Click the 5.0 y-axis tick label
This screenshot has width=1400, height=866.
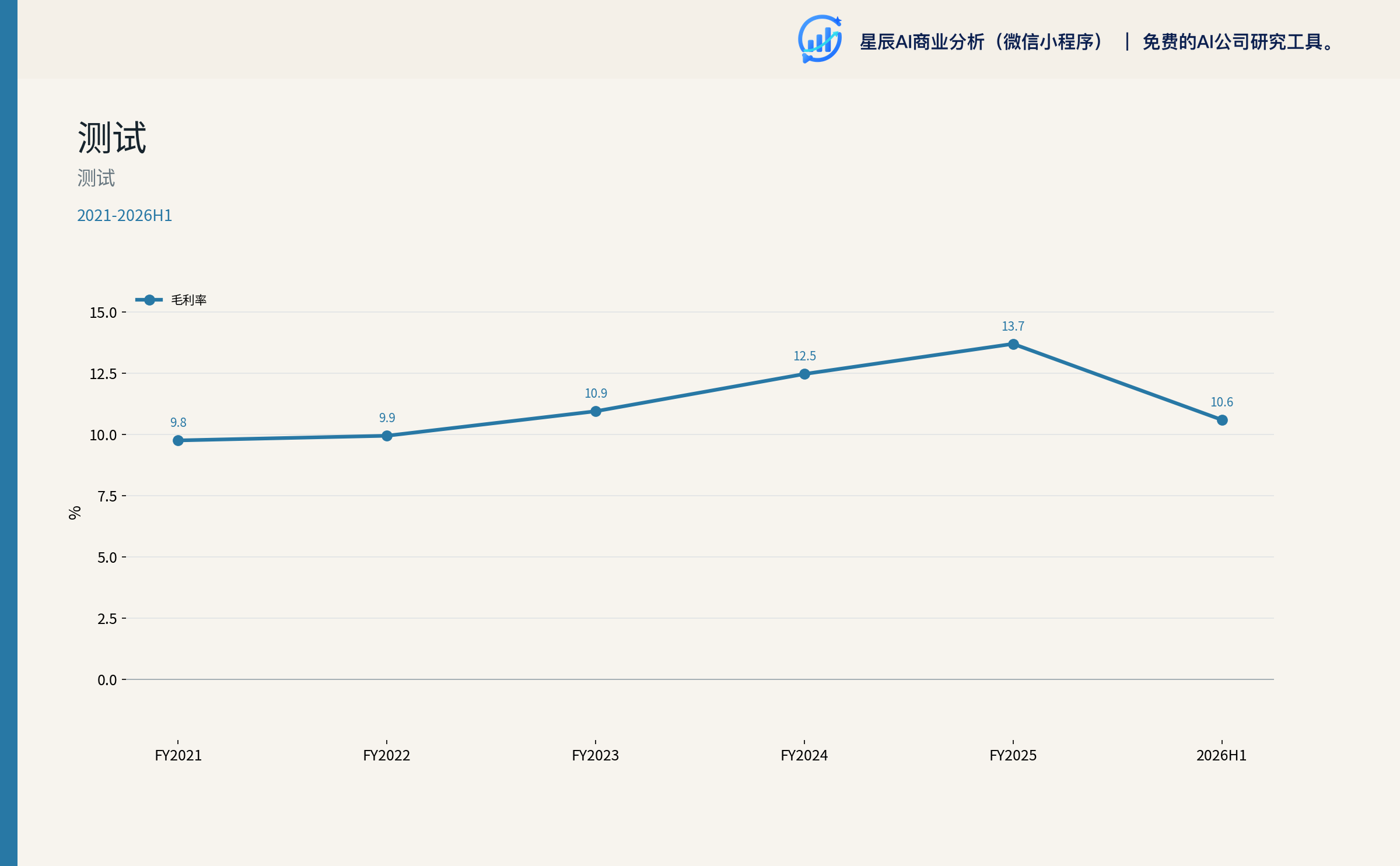coord(107,558)
